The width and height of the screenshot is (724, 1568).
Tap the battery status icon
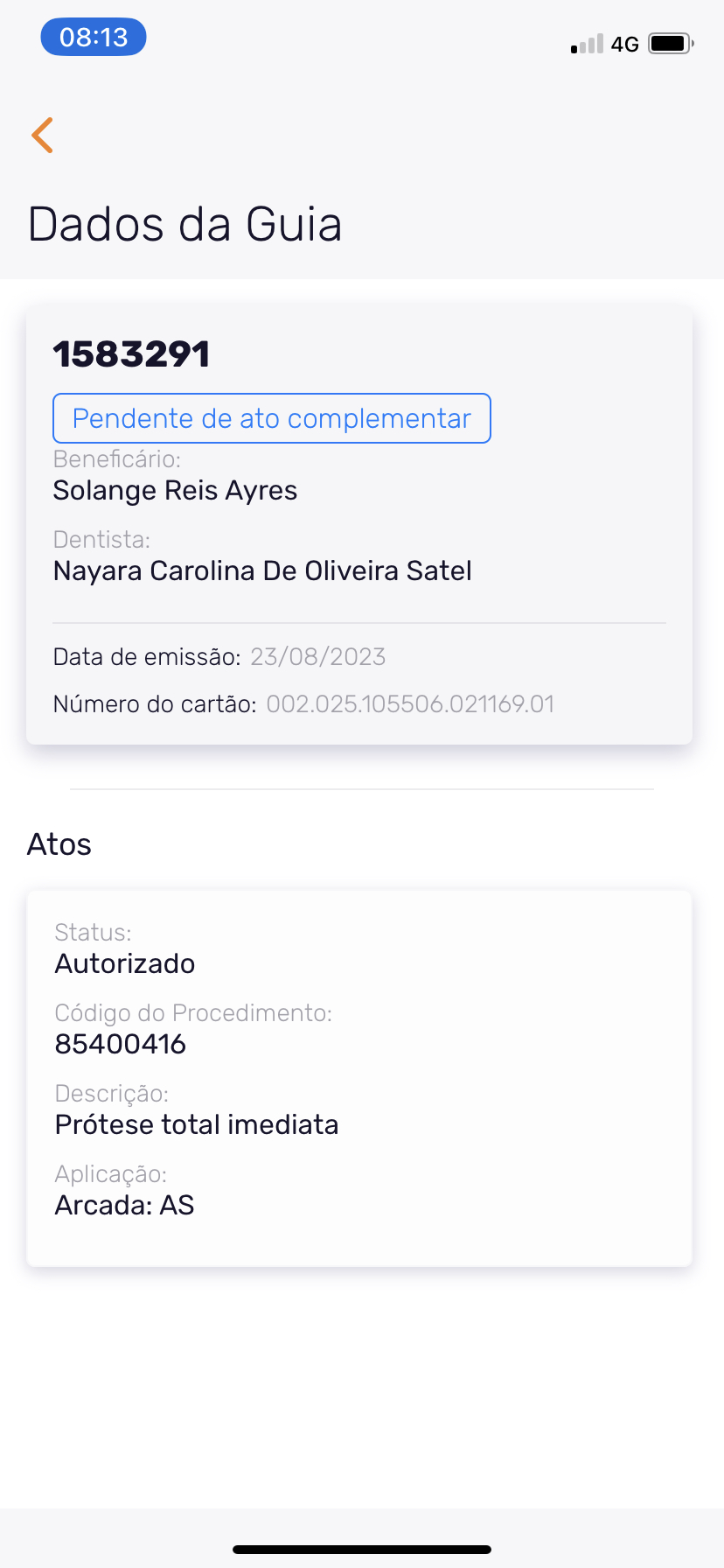pyautogui.click(x=671, y=43)
